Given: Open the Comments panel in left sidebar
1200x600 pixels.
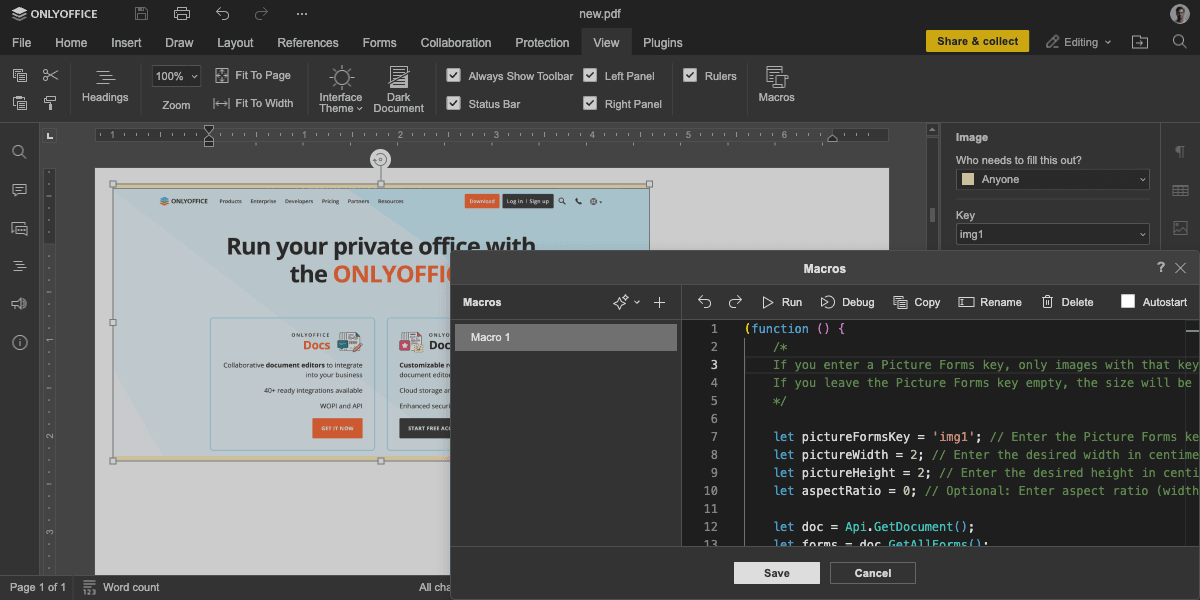Looking at the screenshot, I should click(x=19, y=190).
